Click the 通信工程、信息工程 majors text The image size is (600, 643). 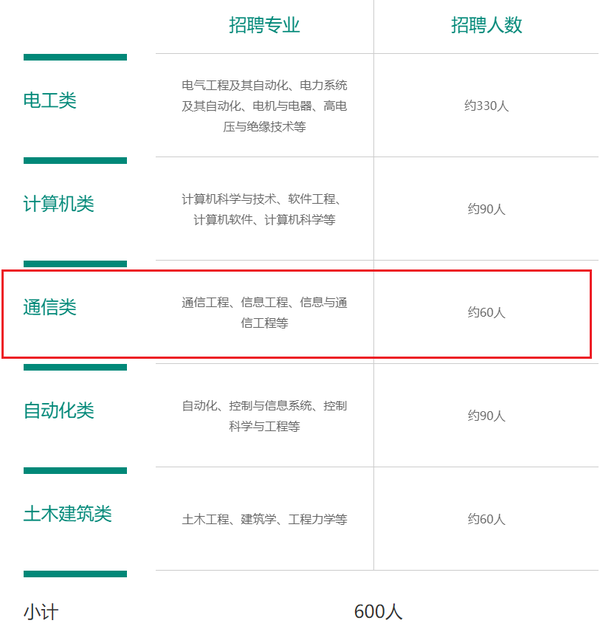click(x=265, y=312)
